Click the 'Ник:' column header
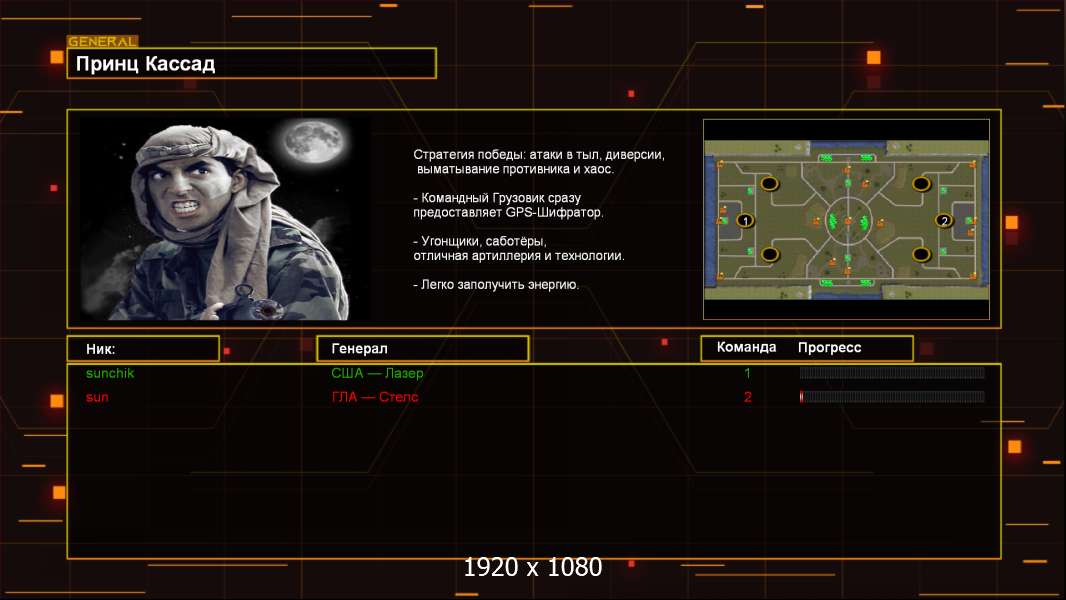Viewport: 1066px width, 600px height. click(143, 349)
